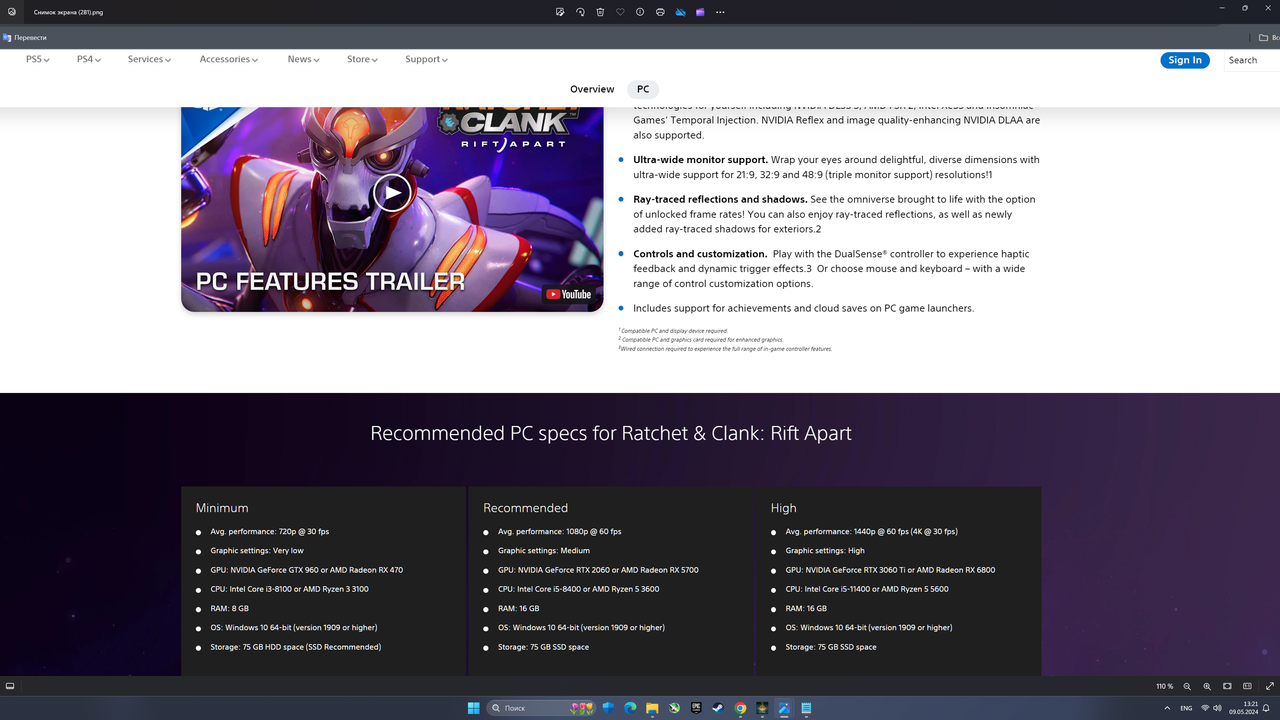The height and width of the screenshot is (720, 1280).
Task: Click the Recommended specs heading
Action: (x=525, y=508)
